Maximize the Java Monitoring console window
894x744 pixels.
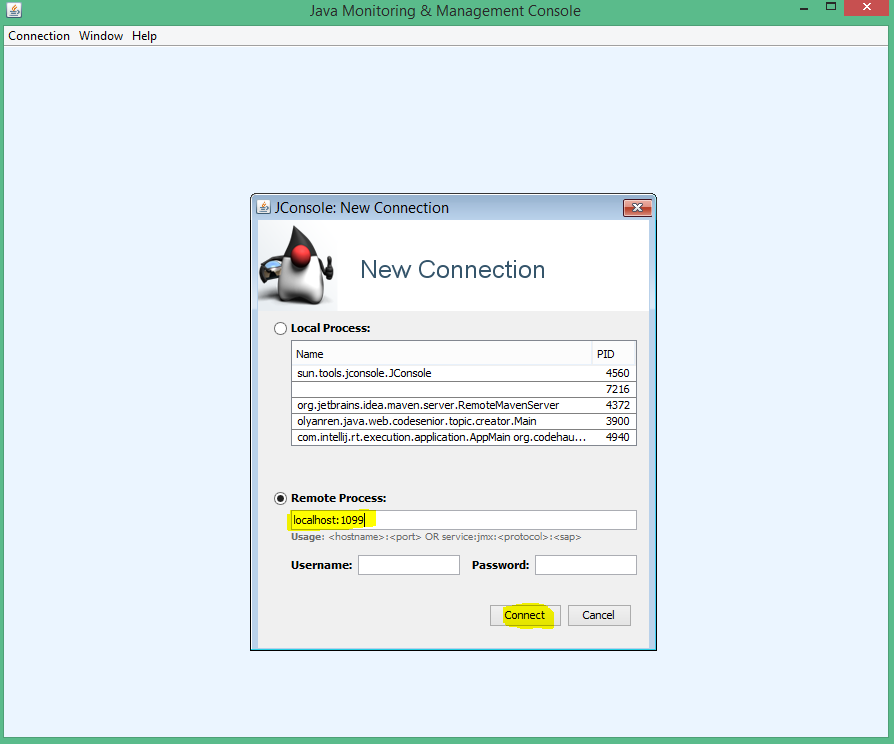pyautogui.click(x=831, y=7)
